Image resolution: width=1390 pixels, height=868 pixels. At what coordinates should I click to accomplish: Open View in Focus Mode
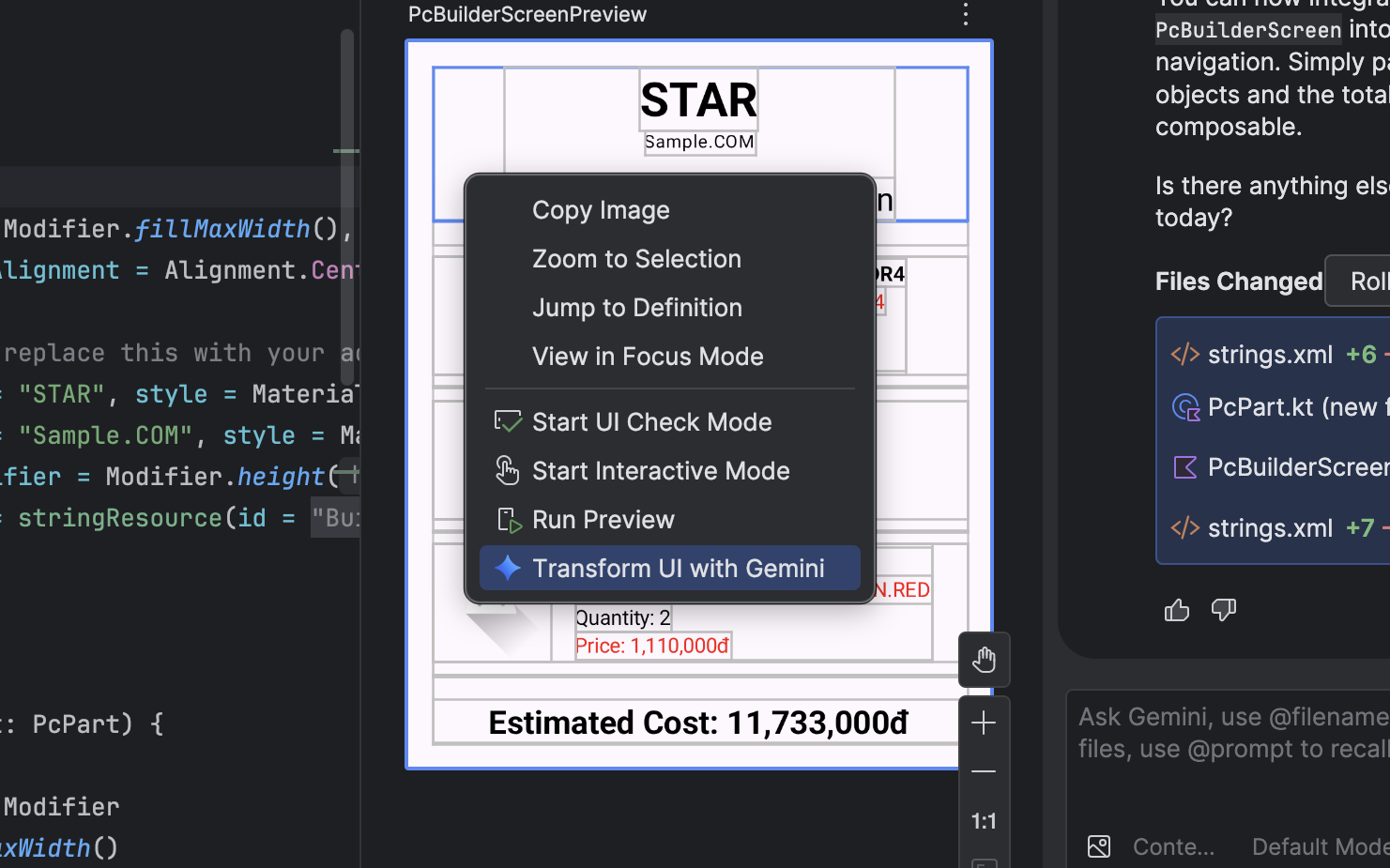(x=648, y=357)
